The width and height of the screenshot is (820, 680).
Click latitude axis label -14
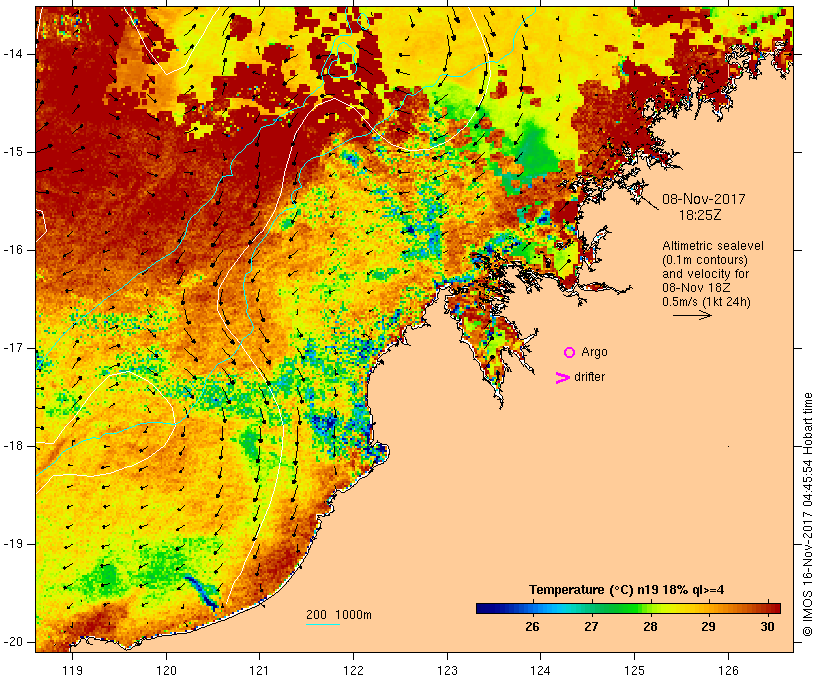[x=13, y=54]
